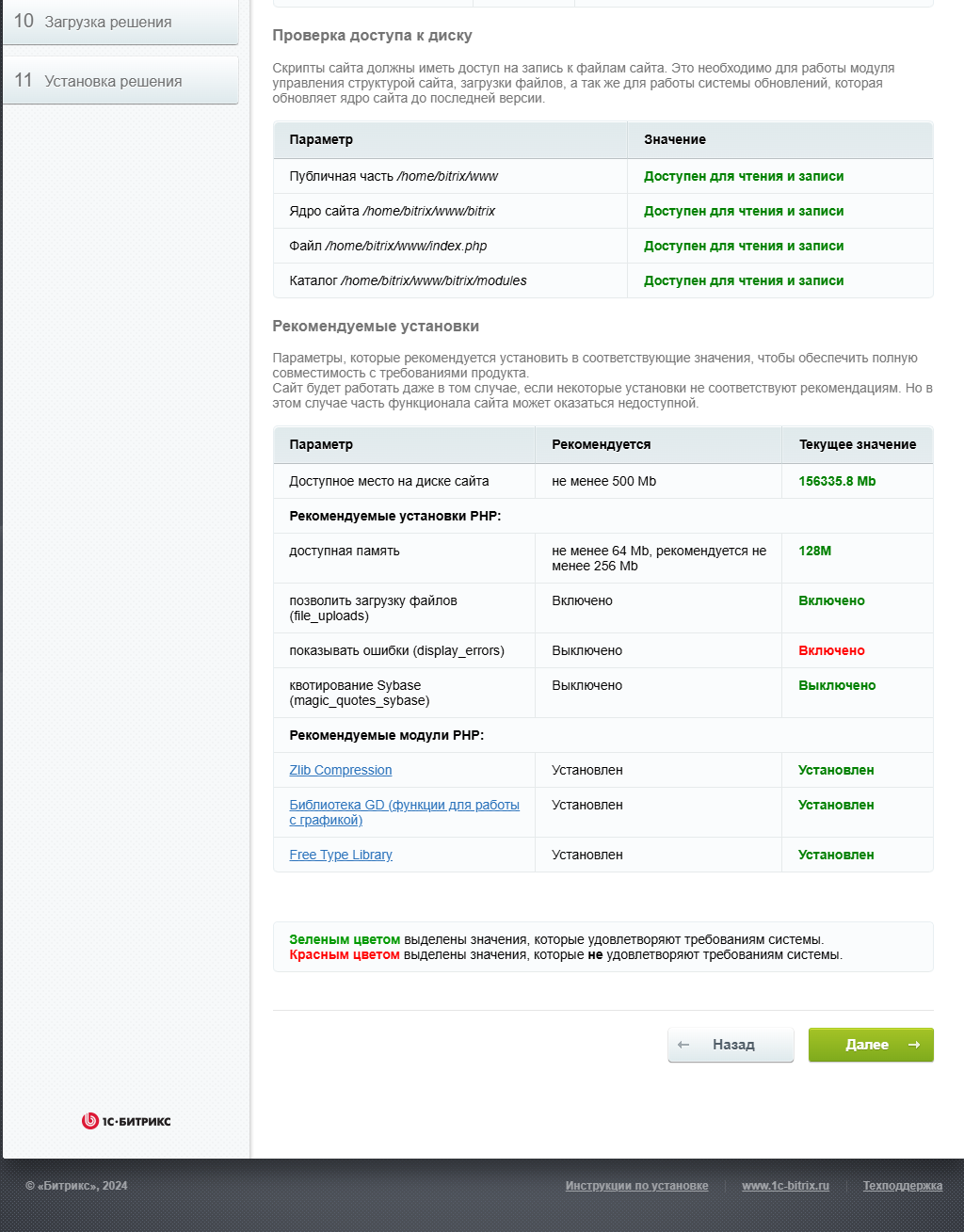Click the Зеленым цветом legend text
The height and width of the screenshot is (1232, 964).
click(x=345, y=939)
